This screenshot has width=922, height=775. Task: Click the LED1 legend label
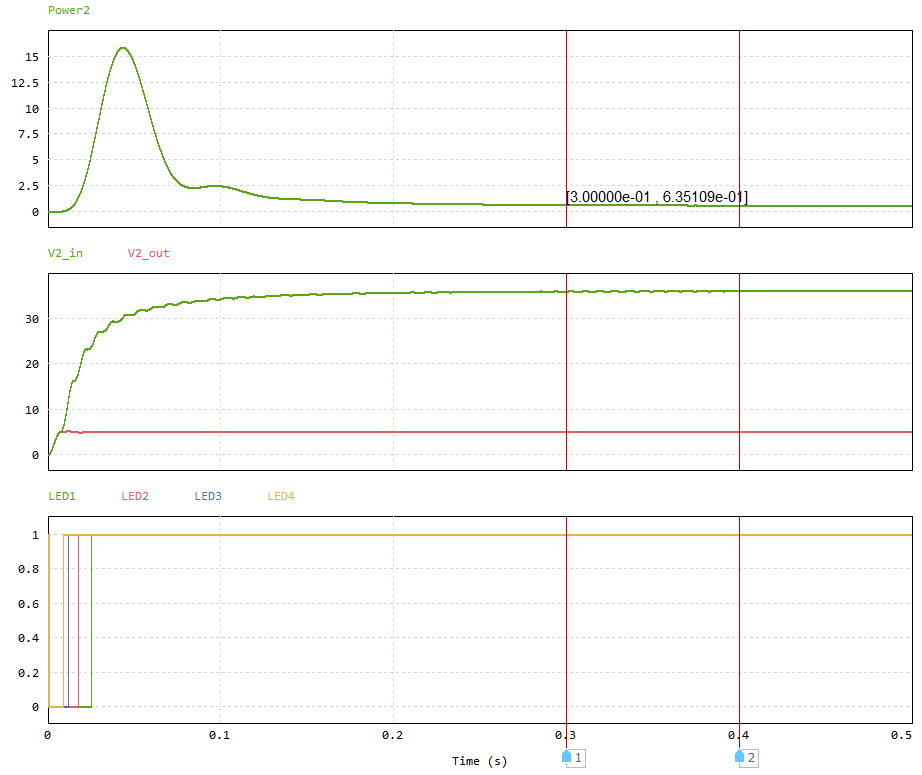pos(62,496)
